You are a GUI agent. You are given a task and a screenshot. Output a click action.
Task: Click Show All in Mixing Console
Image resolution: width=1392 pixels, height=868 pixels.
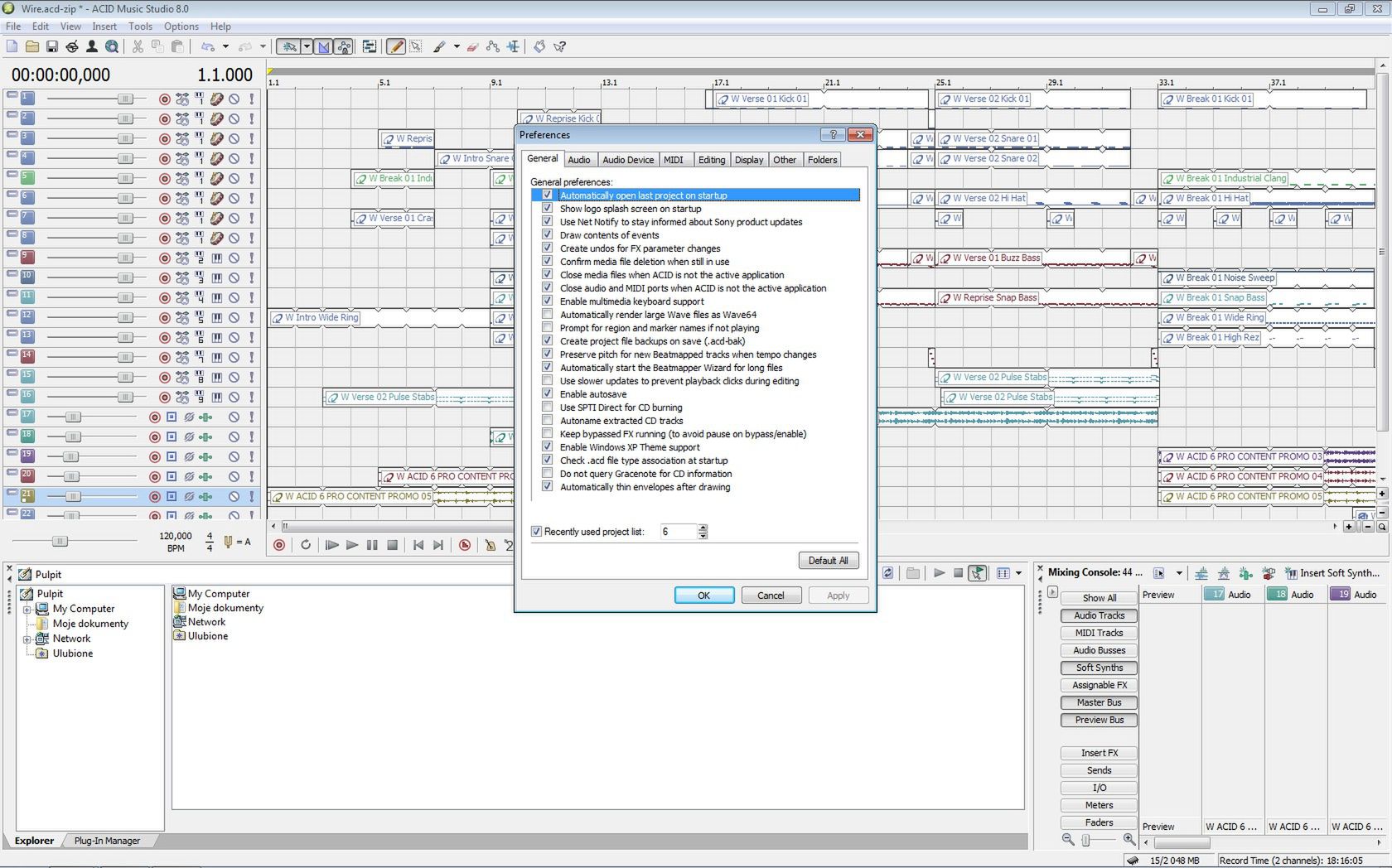point(1099,598)
